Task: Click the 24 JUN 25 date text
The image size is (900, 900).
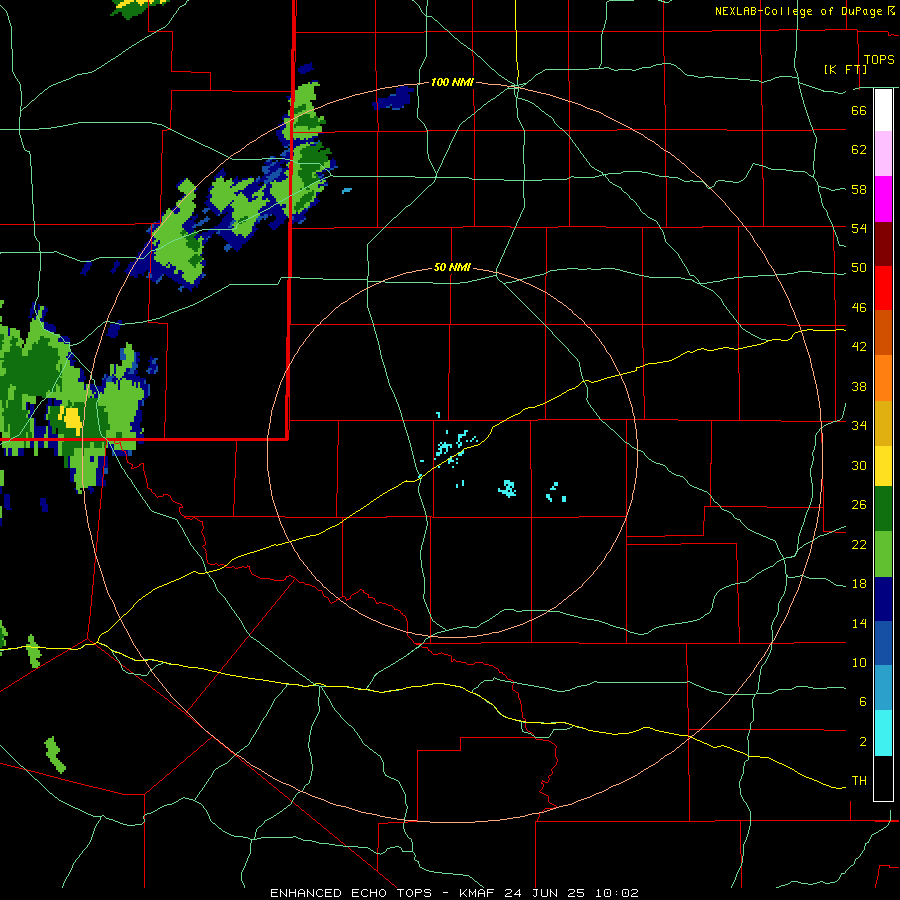Action: (x=545, y=893)
